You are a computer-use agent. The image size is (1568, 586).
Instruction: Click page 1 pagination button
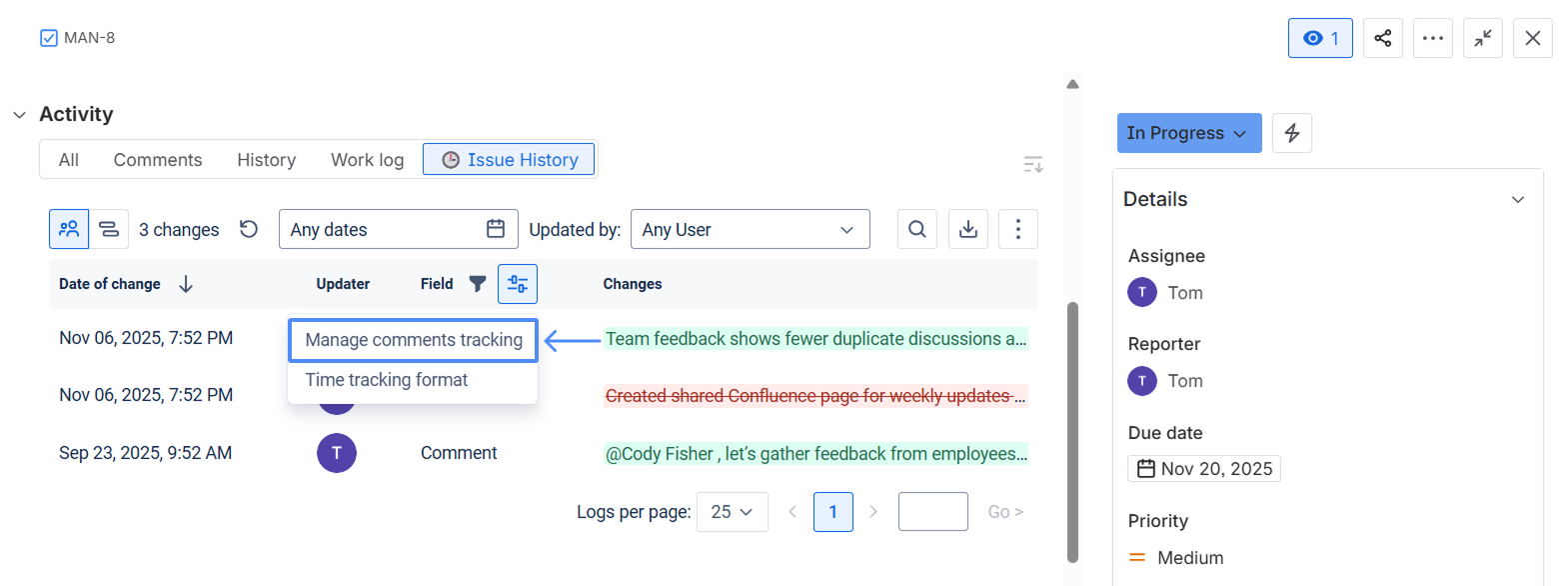click(x=832, y=512)
